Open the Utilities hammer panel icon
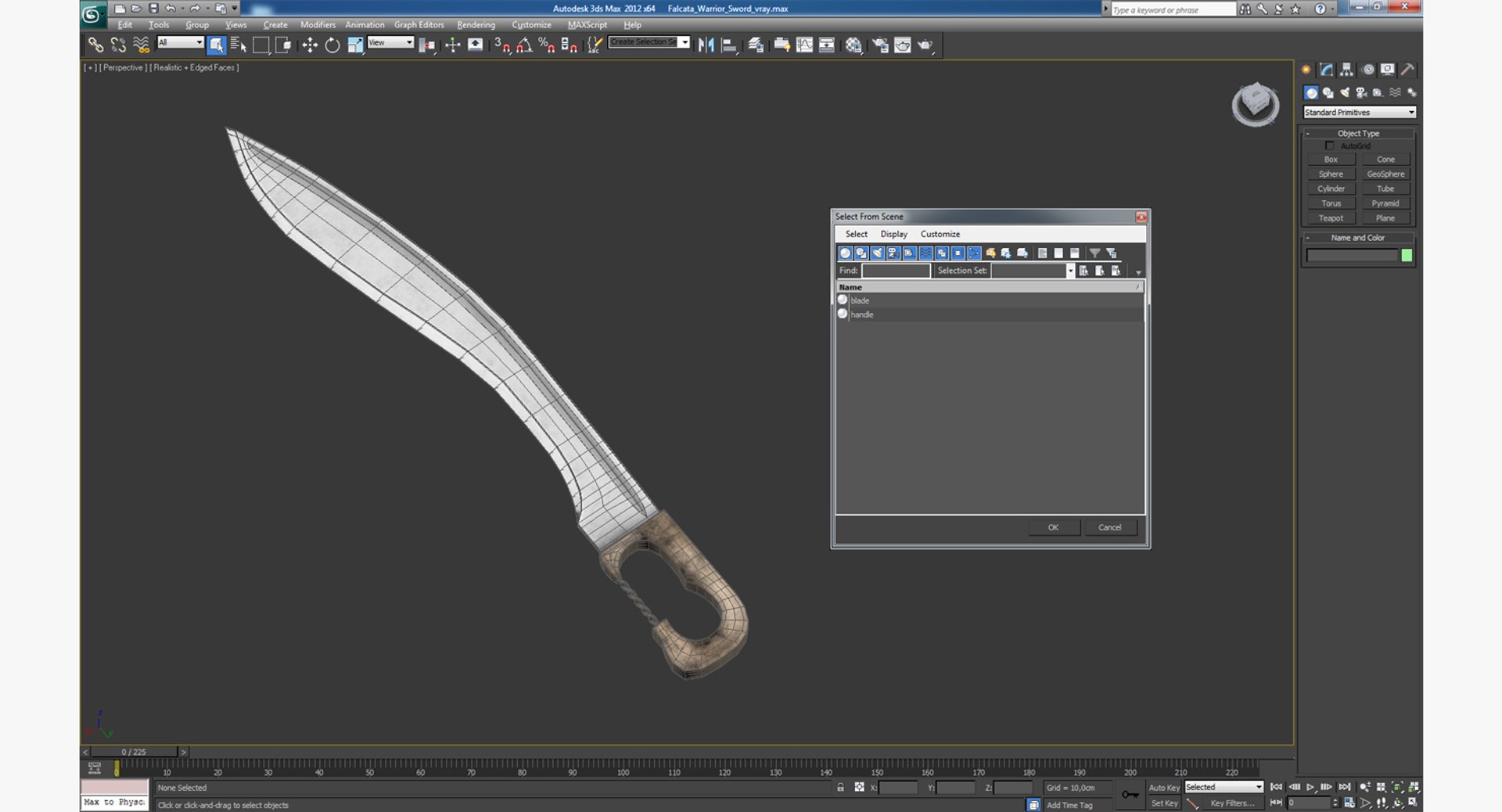This screenshot has height=812, width=1502. pos(1407,70)
